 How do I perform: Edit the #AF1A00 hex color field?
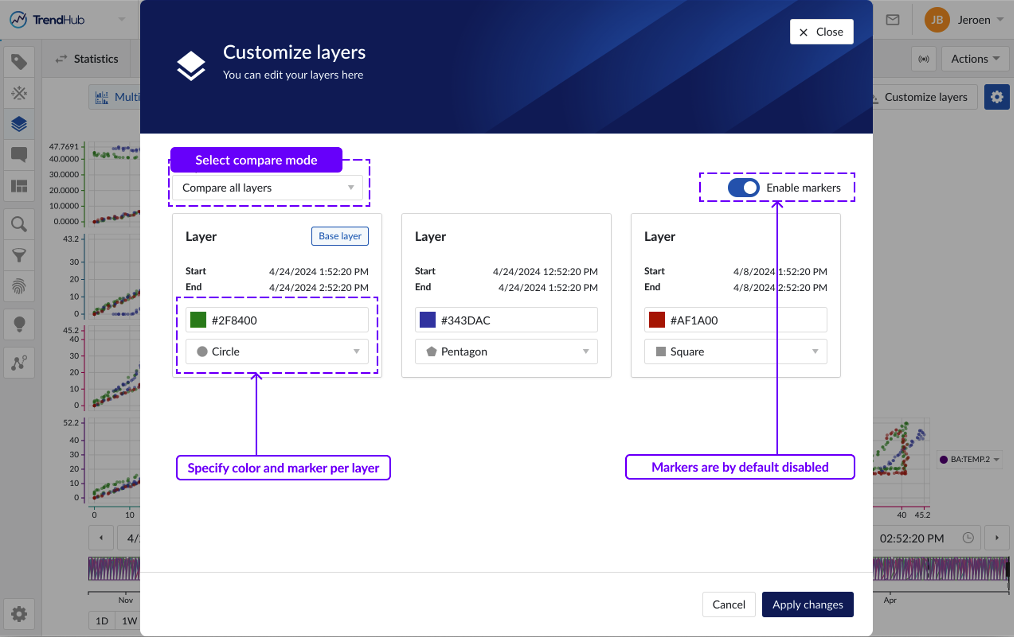pos(745,320)
